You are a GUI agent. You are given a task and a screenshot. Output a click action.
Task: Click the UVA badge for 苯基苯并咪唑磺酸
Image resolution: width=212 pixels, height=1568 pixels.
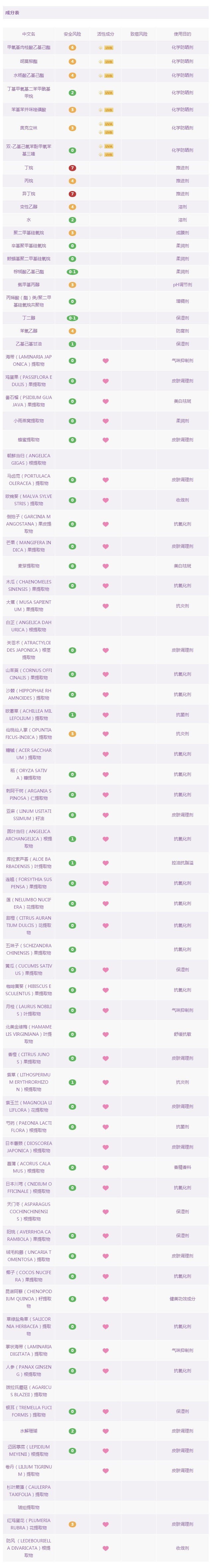[x=108, y=110]
